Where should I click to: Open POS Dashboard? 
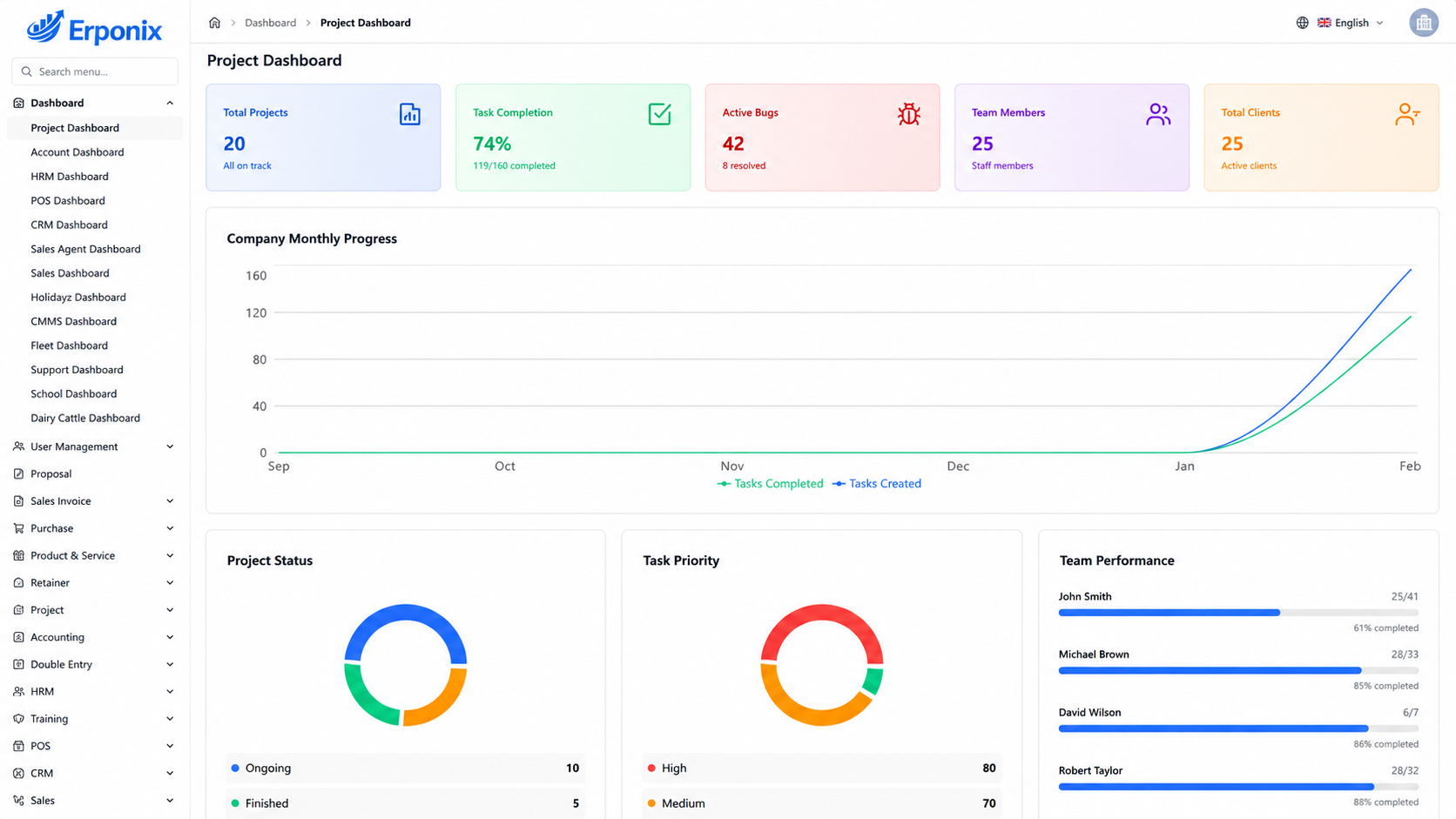pyautogui.click(x=68, y=201)
